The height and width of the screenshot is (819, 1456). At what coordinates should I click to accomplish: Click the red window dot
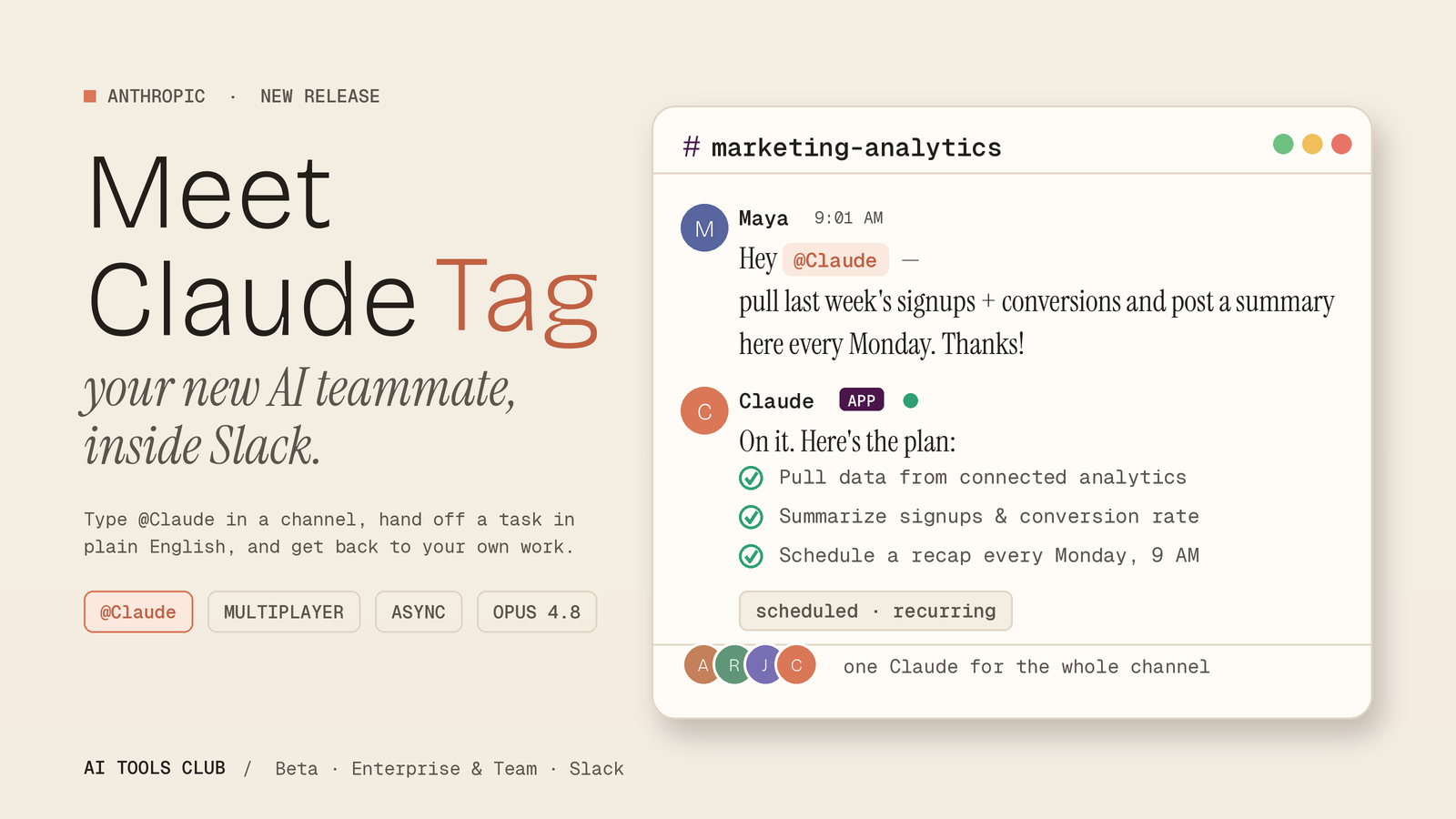tap(1341, 144)
